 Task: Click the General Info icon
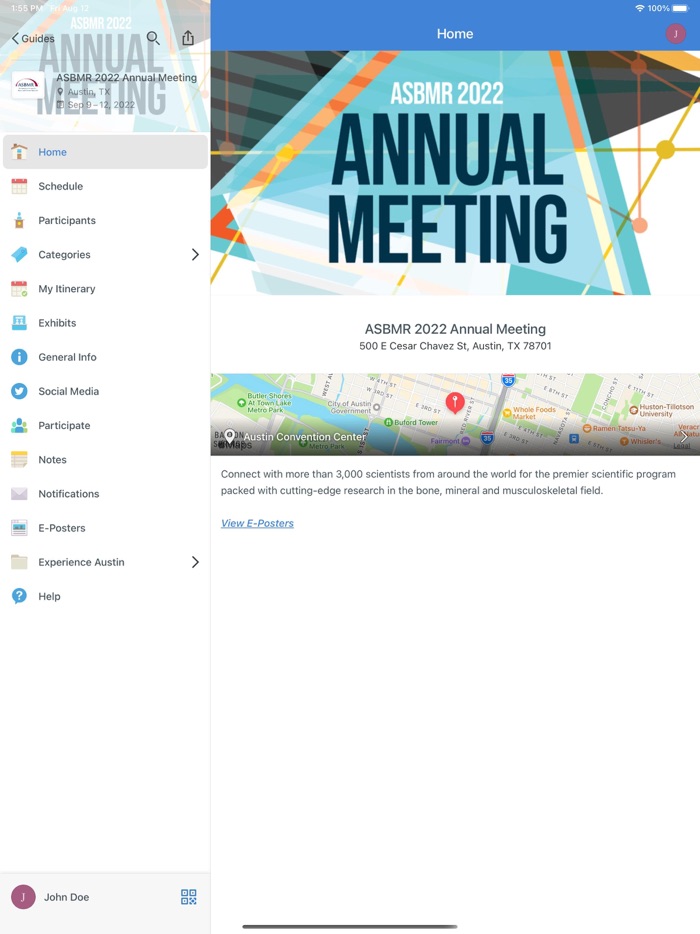click(19, 357)
